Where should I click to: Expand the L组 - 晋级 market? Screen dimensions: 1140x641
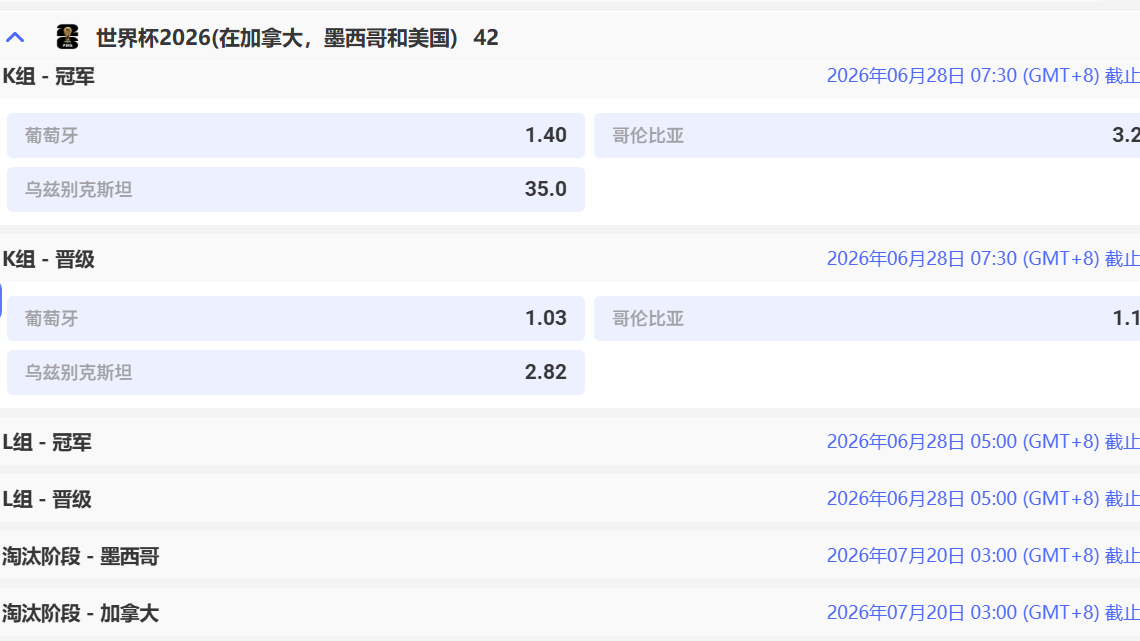tap(47, 499)
